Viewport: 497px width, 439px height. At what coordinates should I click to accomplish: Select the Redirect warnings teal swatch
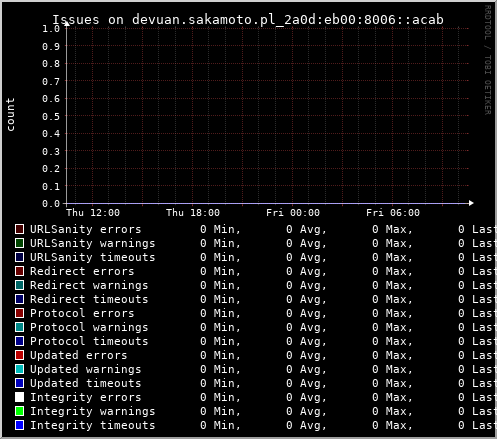coord(20,285)
